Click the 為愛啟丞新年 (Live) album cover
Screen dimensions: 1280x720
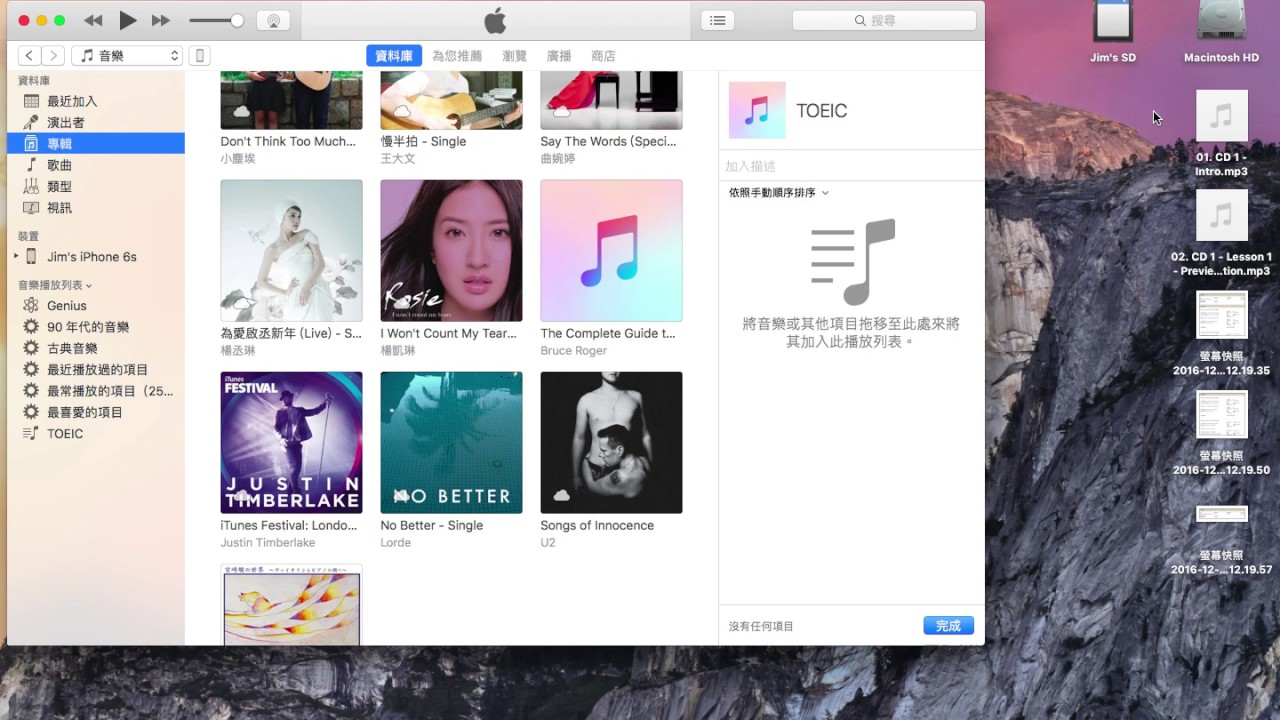291,250
